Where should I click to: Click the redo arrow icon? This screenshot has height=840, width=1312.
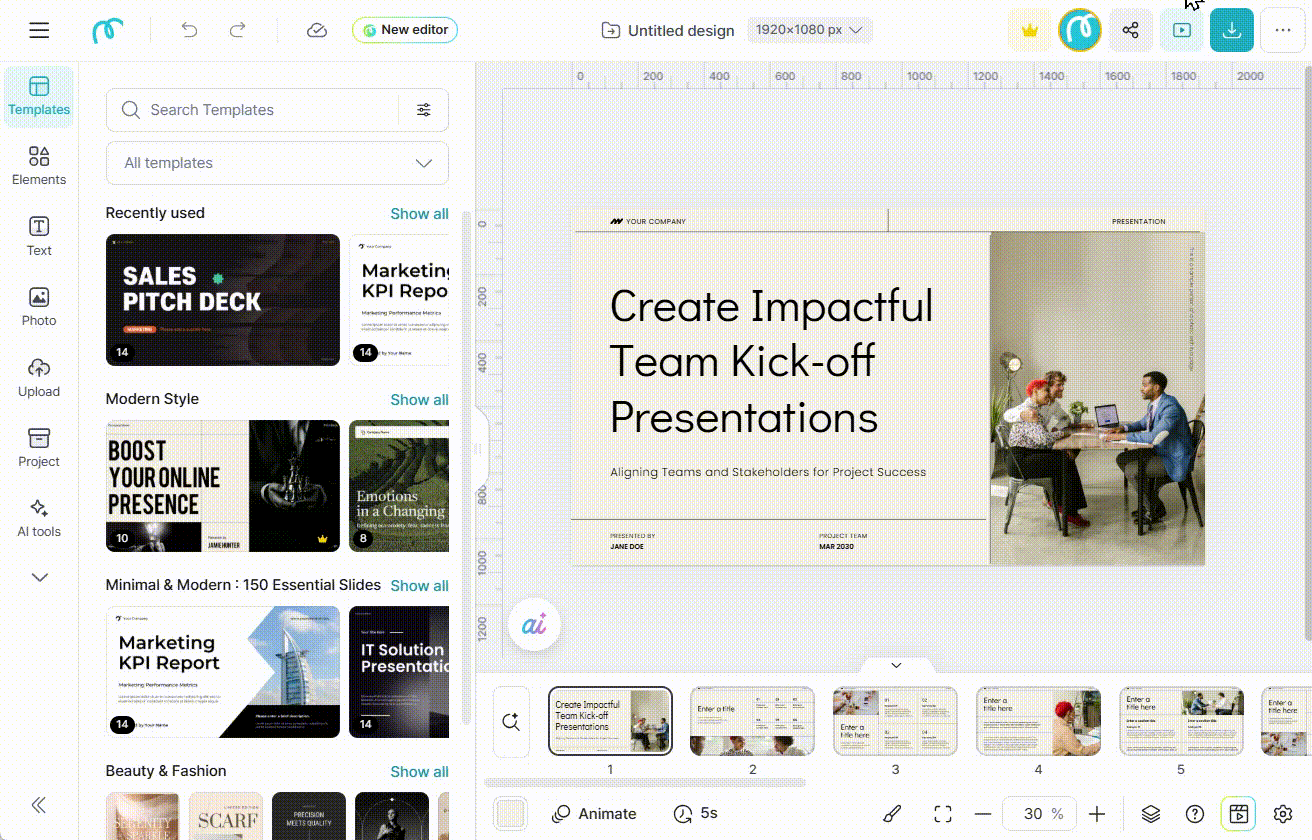237,30
